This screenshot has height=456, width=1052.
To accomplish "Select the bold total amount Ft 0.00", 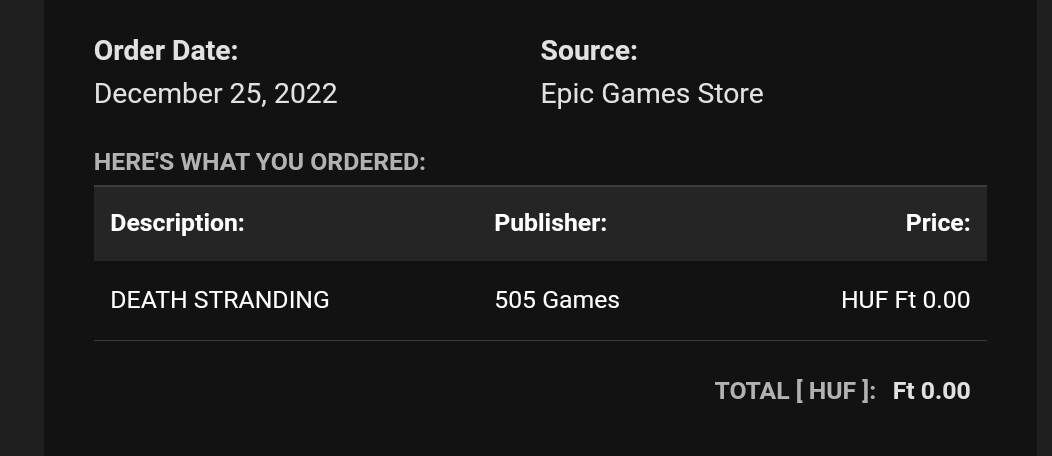I will point(931,391).
